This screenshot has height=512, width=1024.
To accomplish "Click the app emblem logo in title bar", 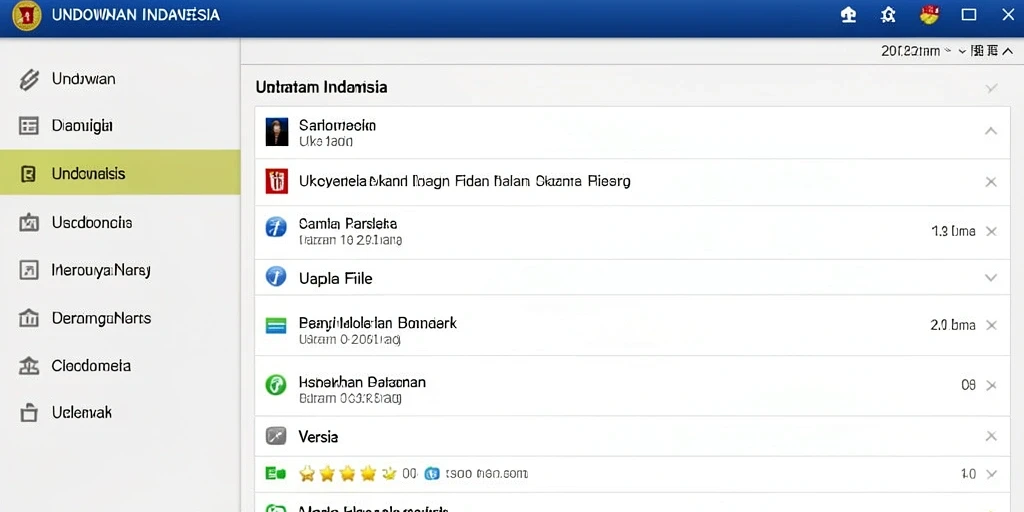I will pyautogui.click(x=26, y=15).
